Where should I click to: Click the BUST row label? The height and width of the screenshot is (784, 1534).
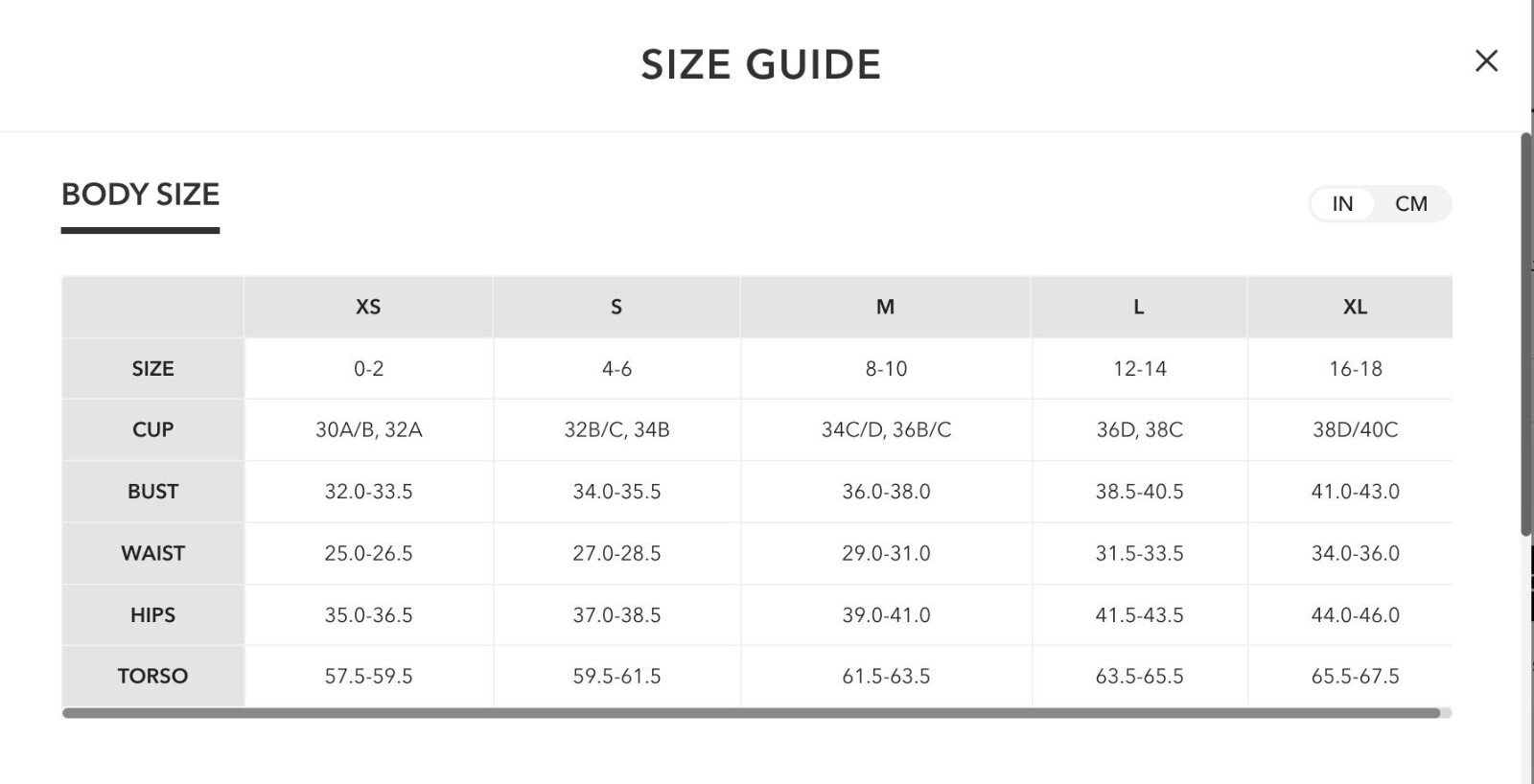(x=152, y=492)
